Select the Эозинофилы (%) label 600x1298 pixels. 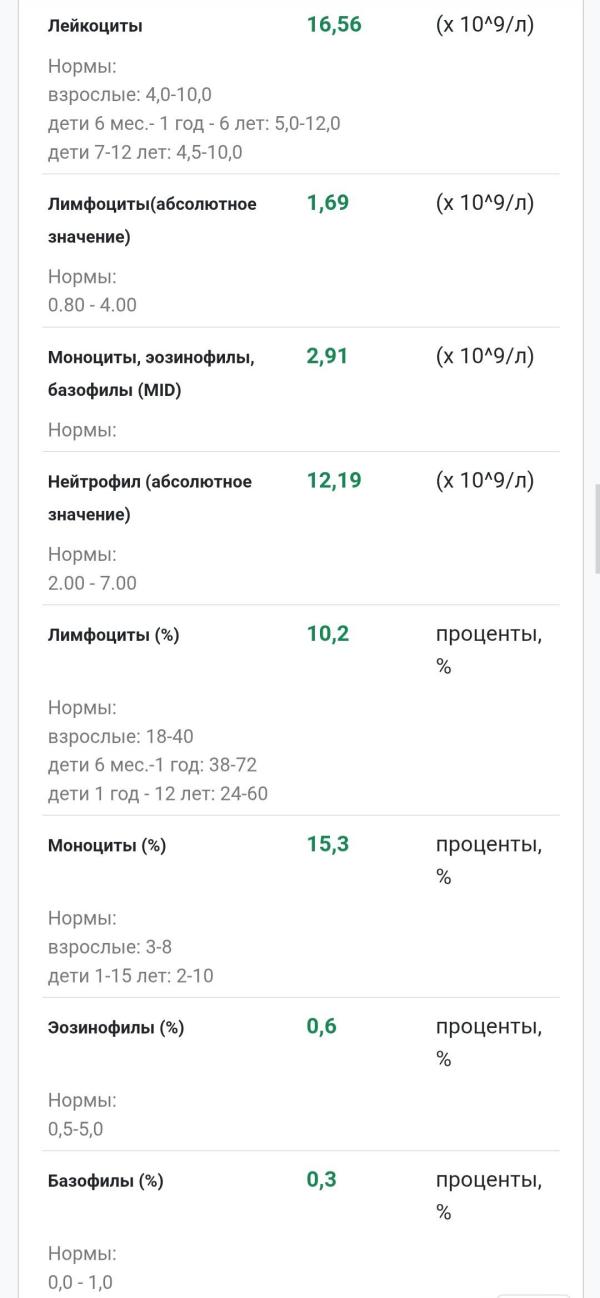pyautogui.click(x=116, y=1028)
